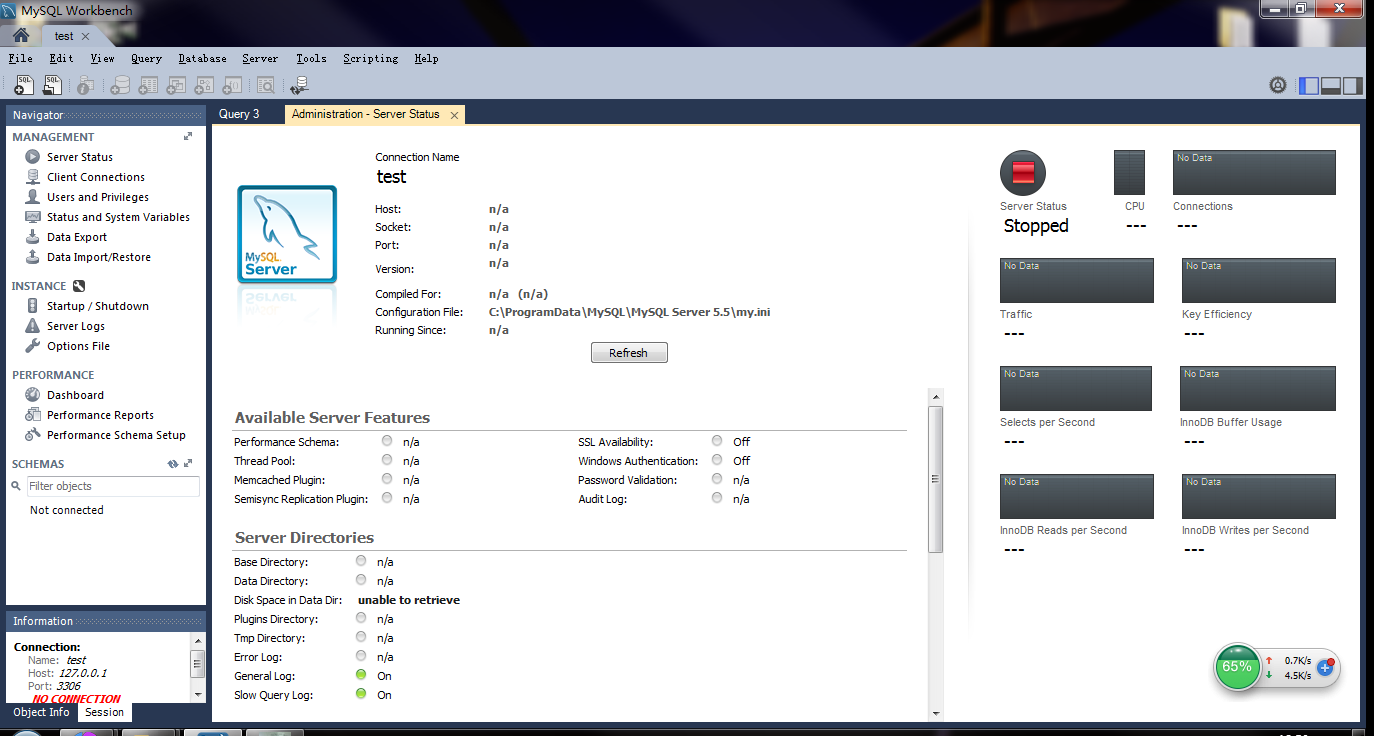Click the Performance Schema Setup icon
The image size is (1374, 736).
pos(33,435)
